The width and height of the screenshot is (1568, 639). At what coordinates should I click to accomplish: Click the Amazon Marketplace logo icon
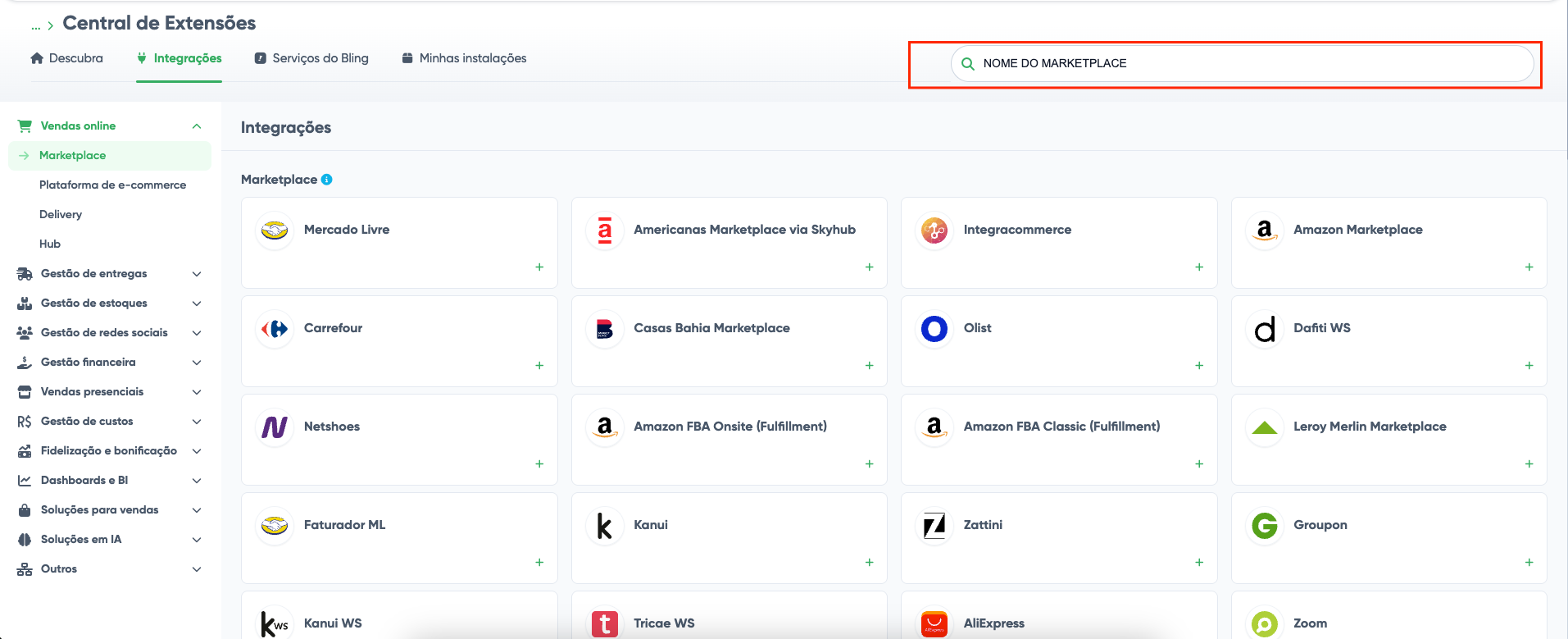1265,230
